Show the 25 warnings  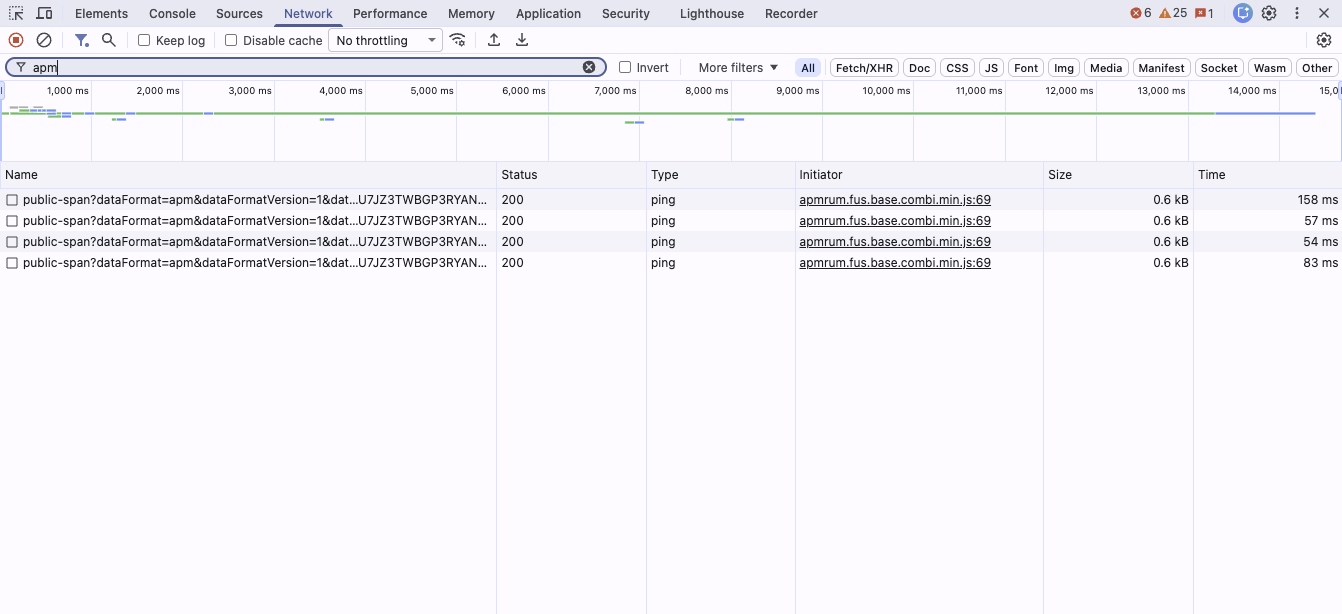pos(1173,13)
